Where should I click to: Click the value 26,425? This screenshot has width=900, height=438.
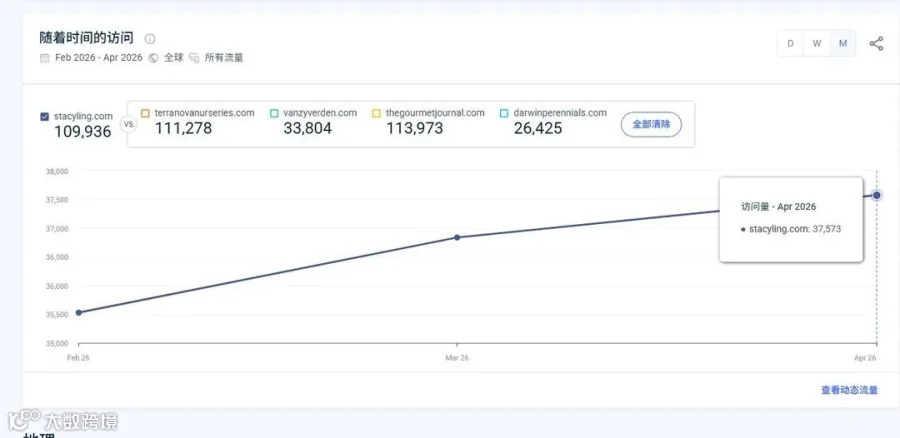pyautogui.click(x=538, y=128)
